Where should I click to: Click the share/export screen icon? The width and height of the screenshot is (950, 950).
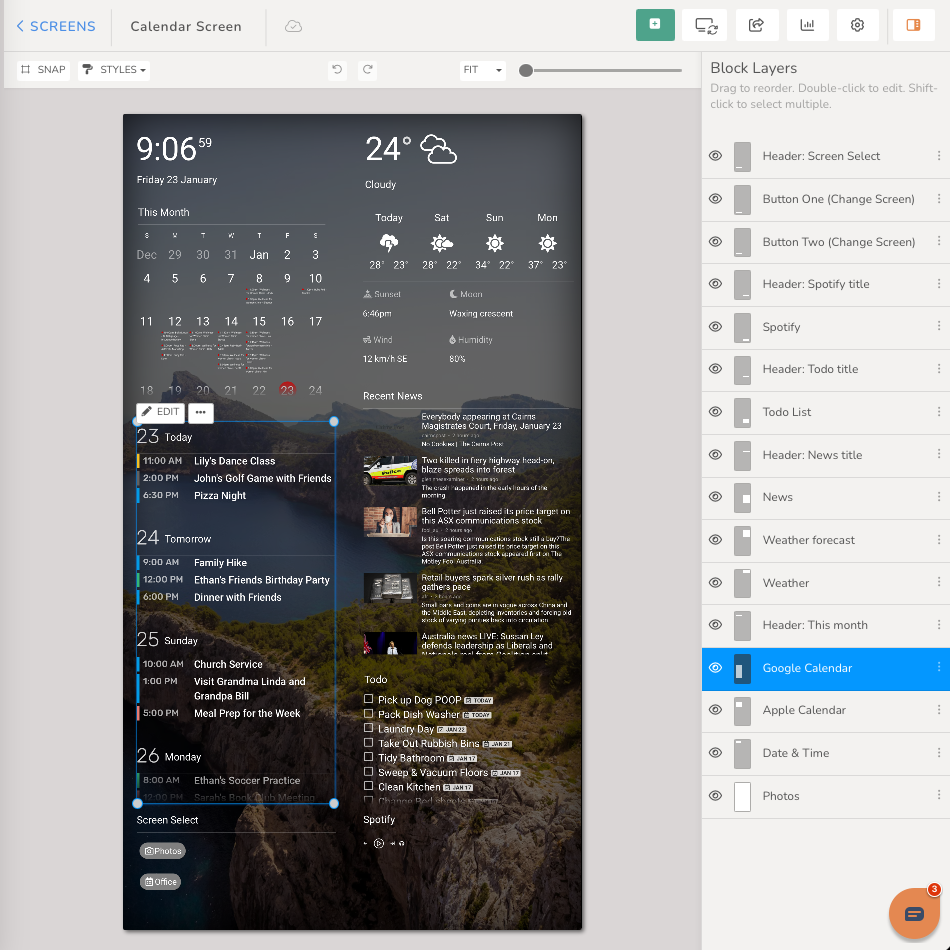pyautogui.click(x=756, y=24)
